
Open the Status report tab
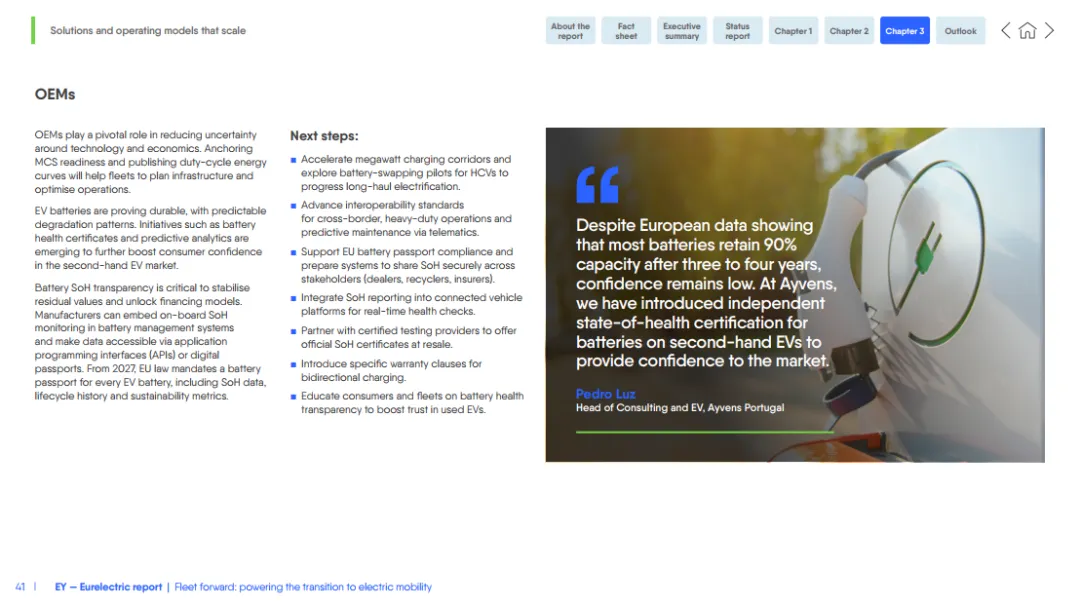pos(738,31)
